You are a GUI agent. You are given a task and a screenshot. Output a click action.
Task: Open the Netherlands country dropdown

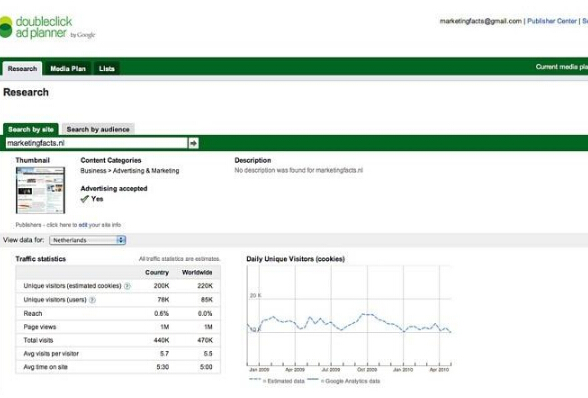pos(87,240)
